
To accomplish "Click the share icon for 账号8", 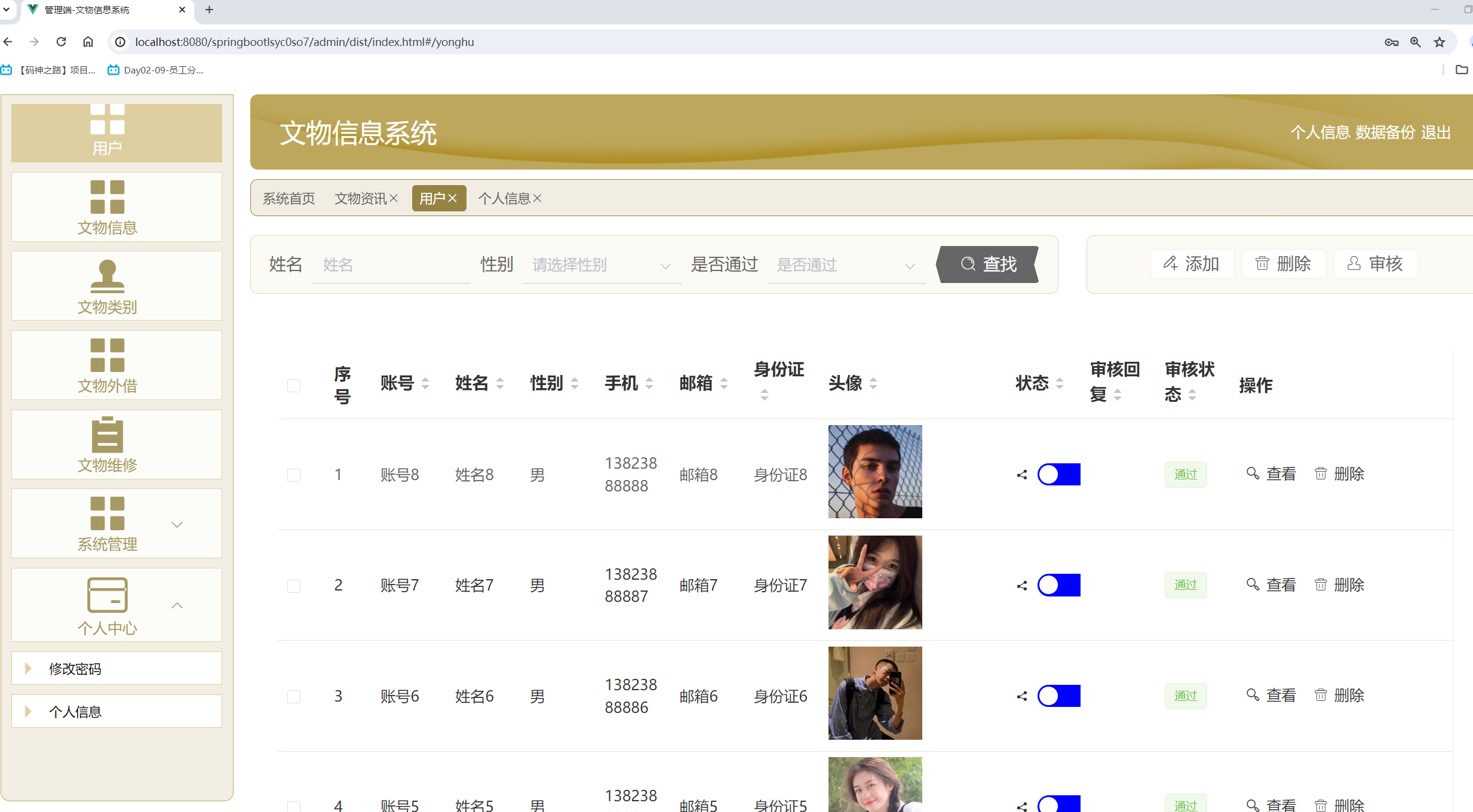I will pyautogui.click(x=1021, y=474).
